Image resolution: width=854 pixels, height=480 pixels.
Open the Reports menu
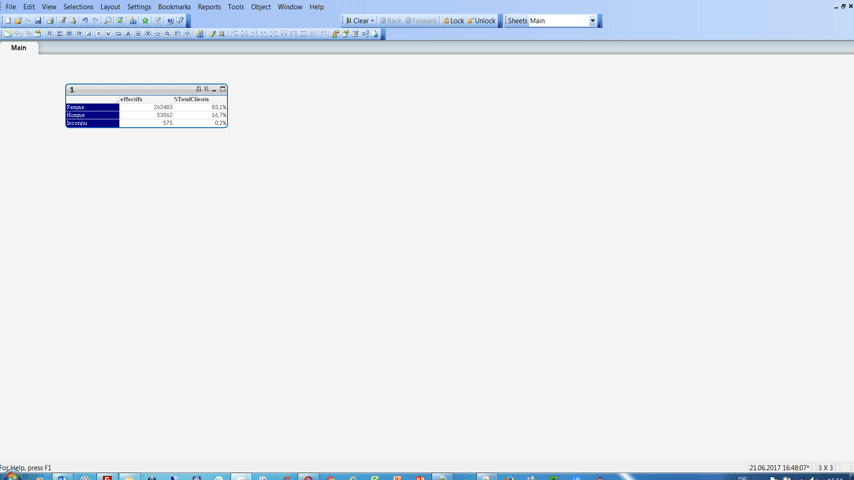(209, 7)
